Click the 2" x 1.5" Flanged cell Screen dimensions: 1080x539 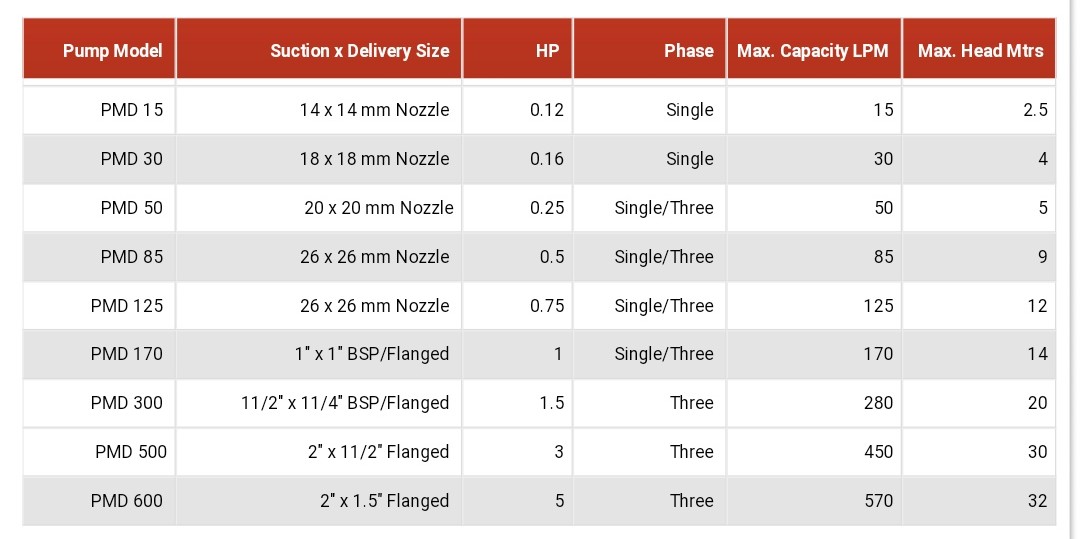pos(384,501)
